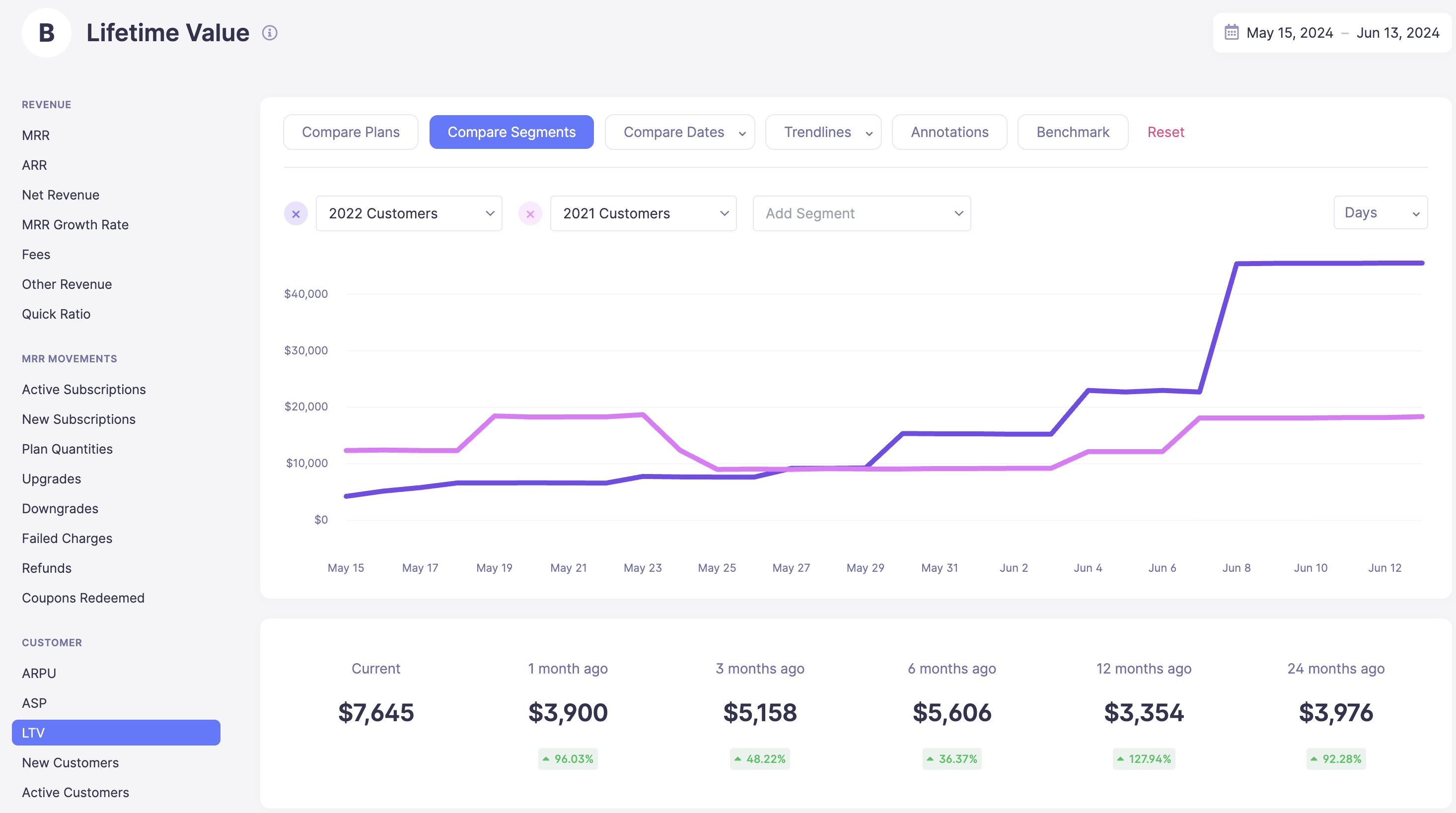Open the Add Segment dropdown
The image size is (1456, 813).
[x=861, y=213]
